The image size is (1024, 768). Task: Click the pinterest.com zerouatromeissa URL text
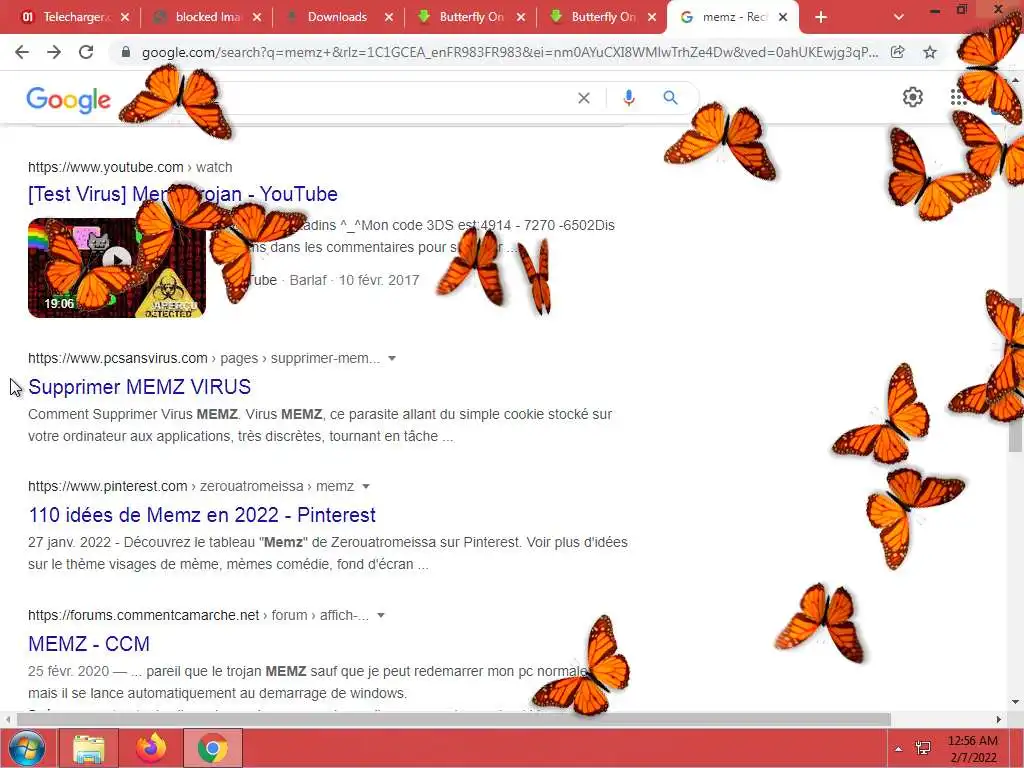[x=191, y=487]
